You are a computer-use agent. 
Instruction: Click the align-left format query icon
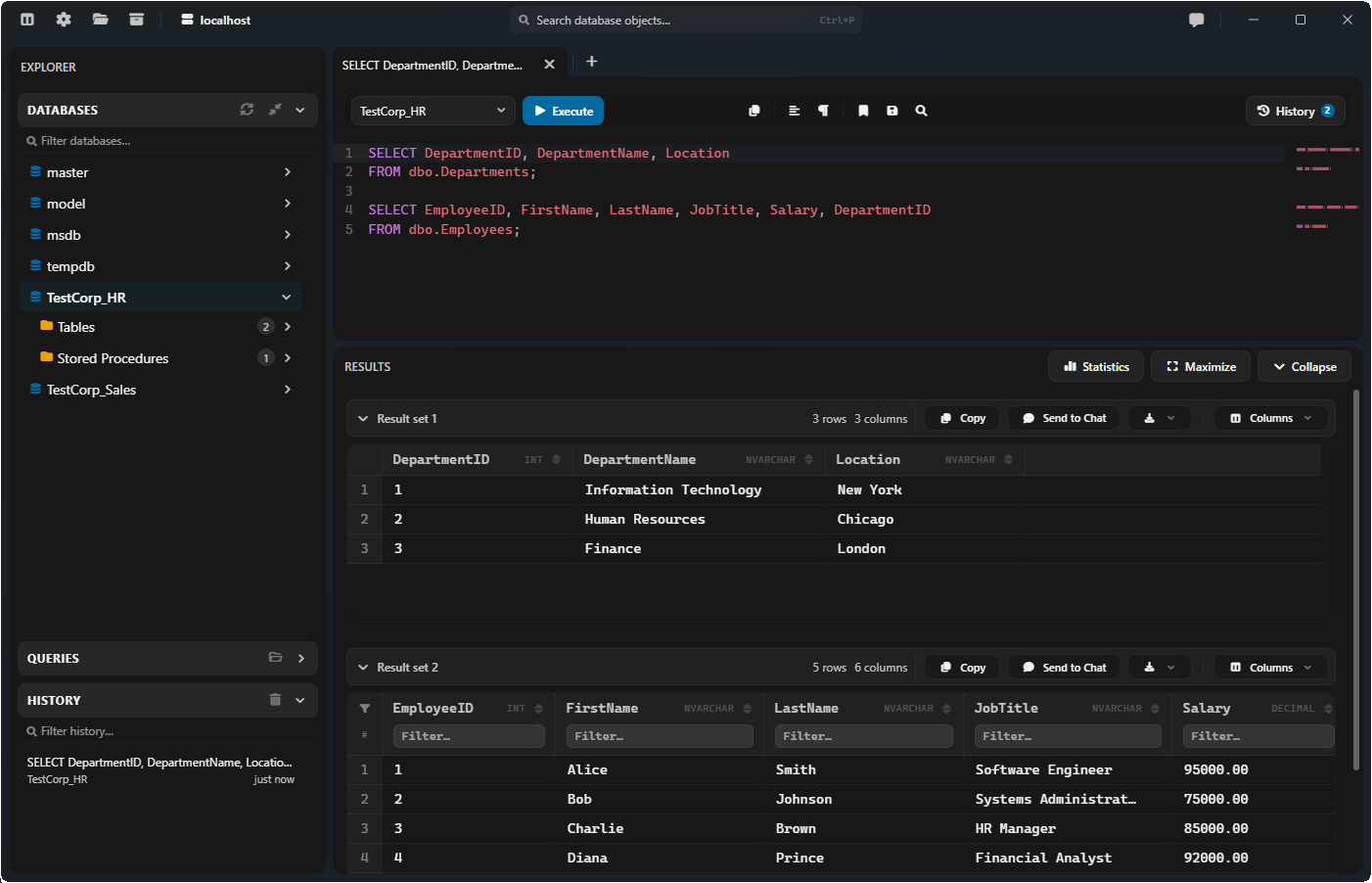pos(795,111)
